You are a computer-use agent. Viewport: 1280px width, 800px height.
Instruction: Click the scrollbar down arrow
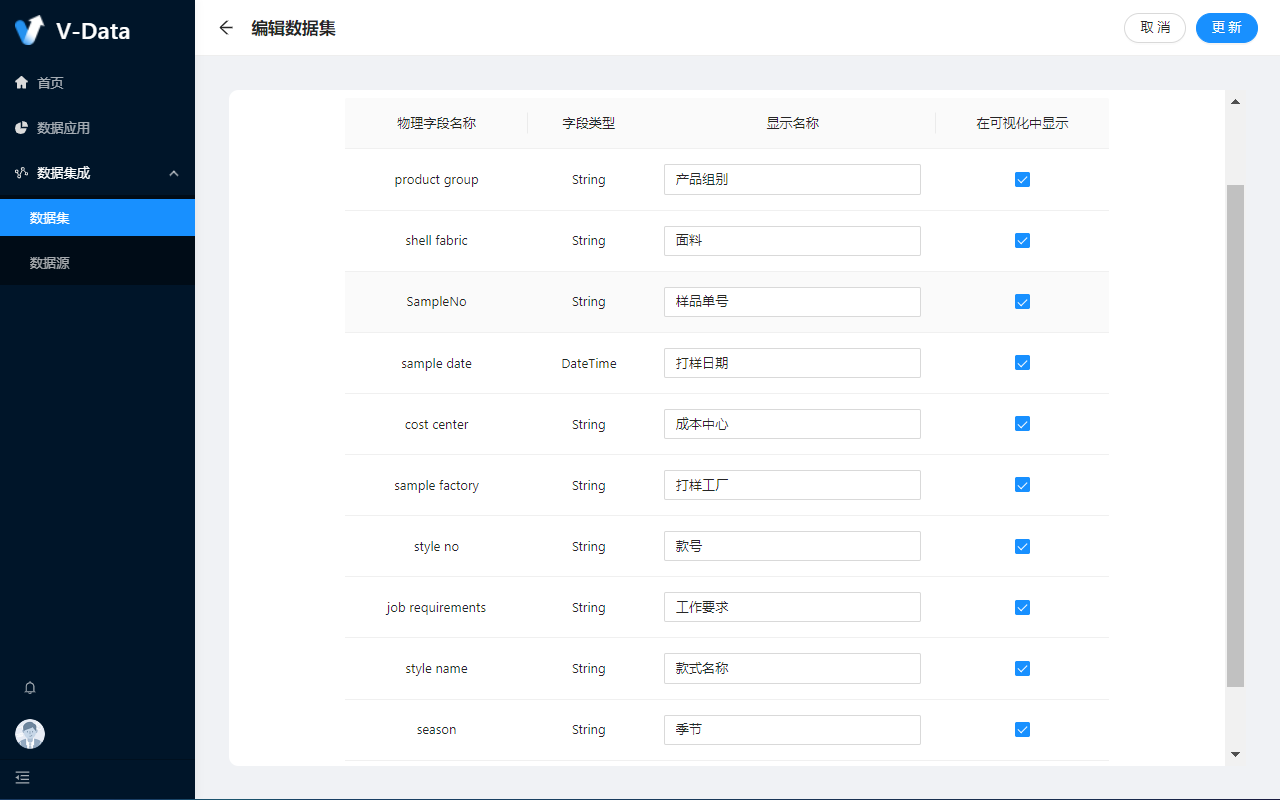pos(1235,754)
